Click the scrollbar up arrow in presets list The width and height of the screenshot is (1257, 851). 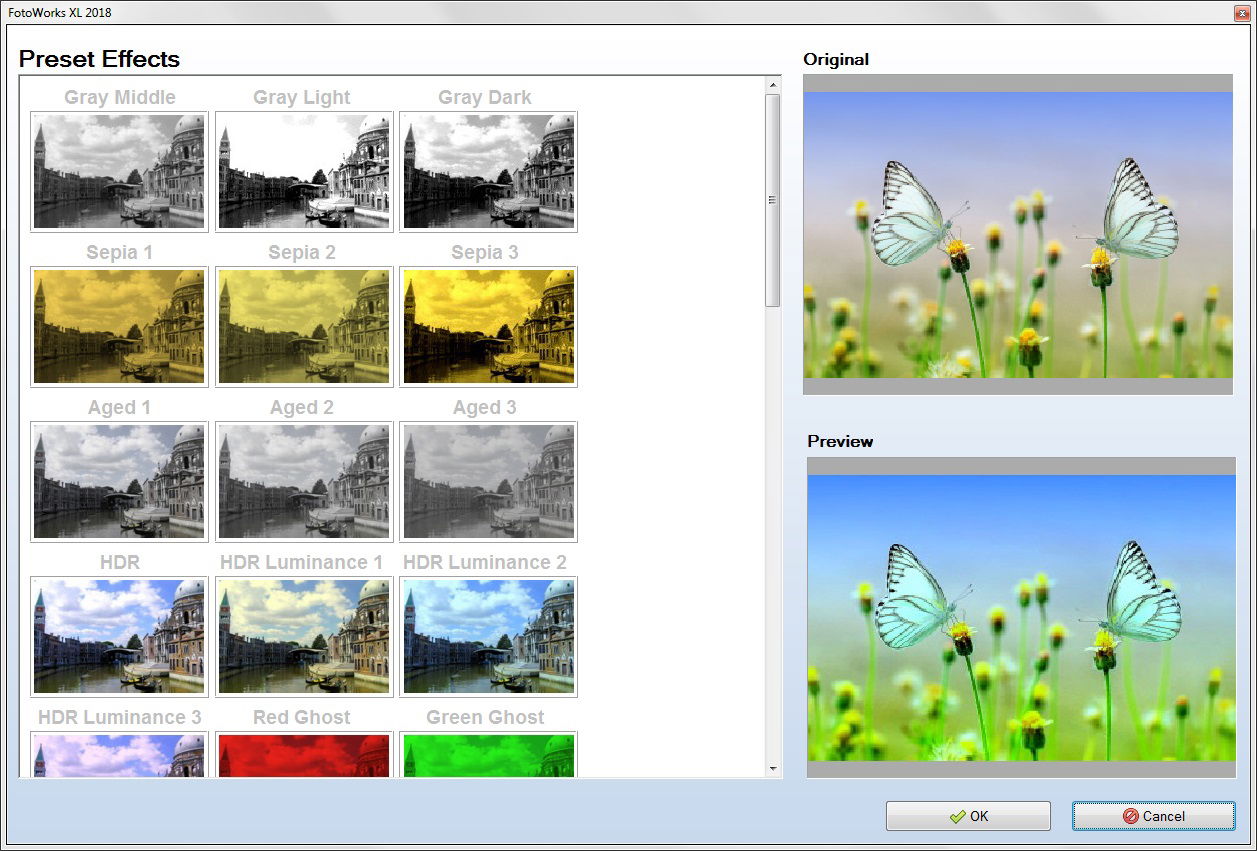tap(772, 85)
